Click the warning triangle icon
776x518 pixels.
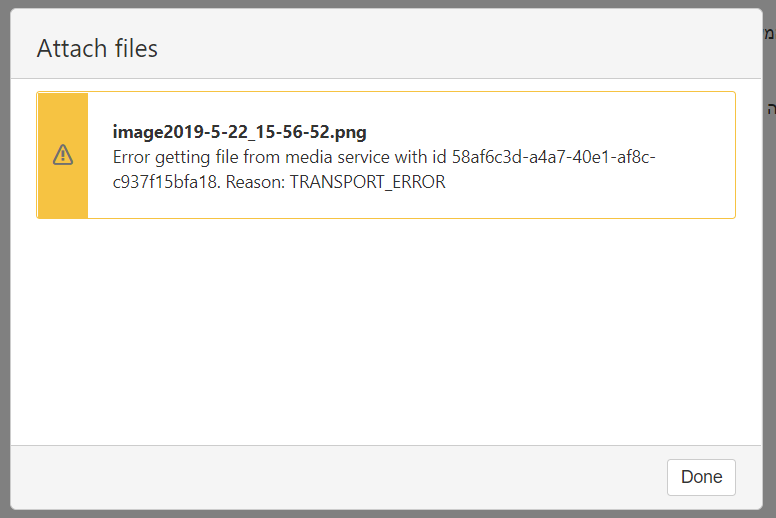click(x=63, y=155)
